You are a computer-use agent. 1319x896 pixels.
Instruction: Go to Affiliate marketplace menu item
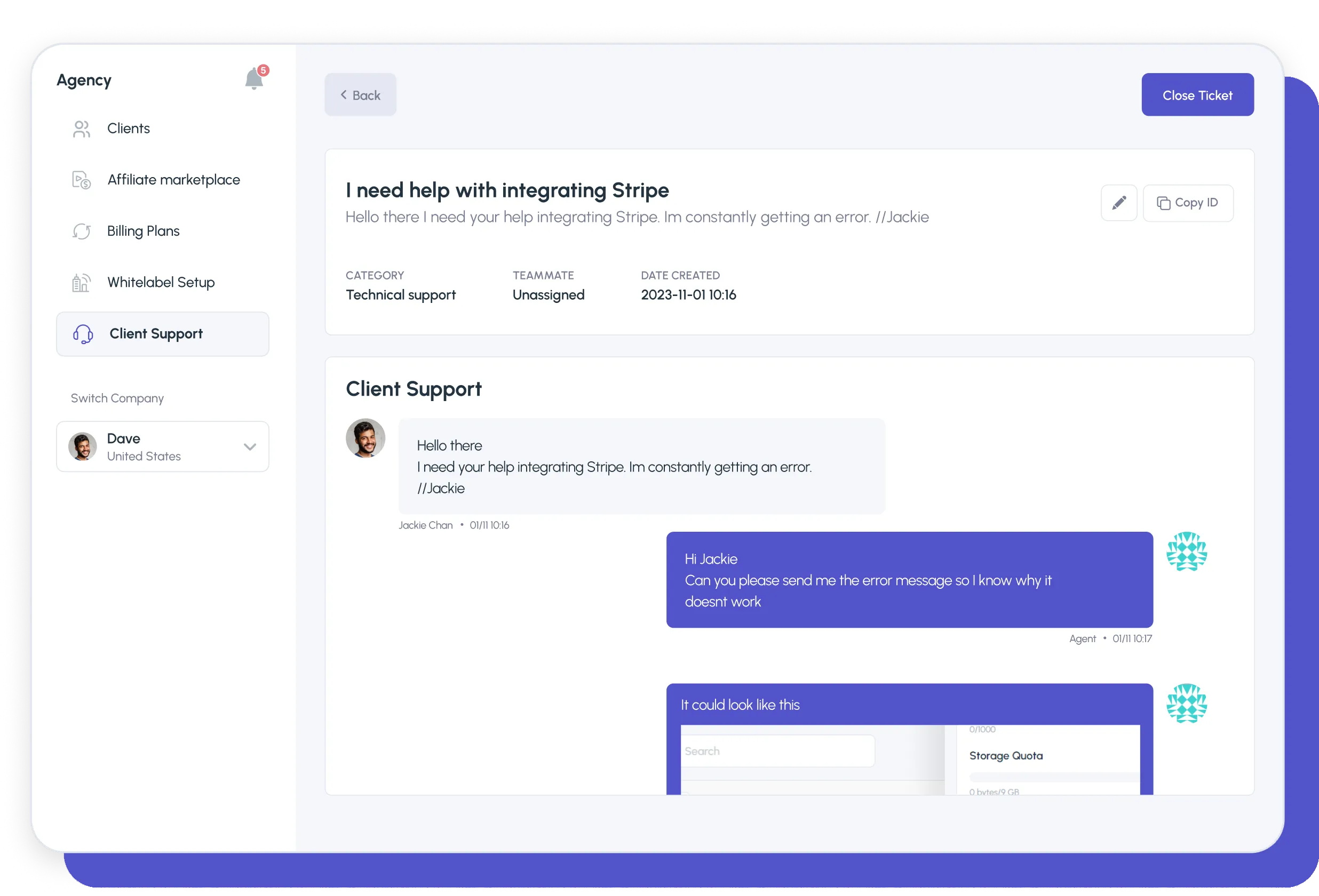pyautogui.click(x=173, y=180)
